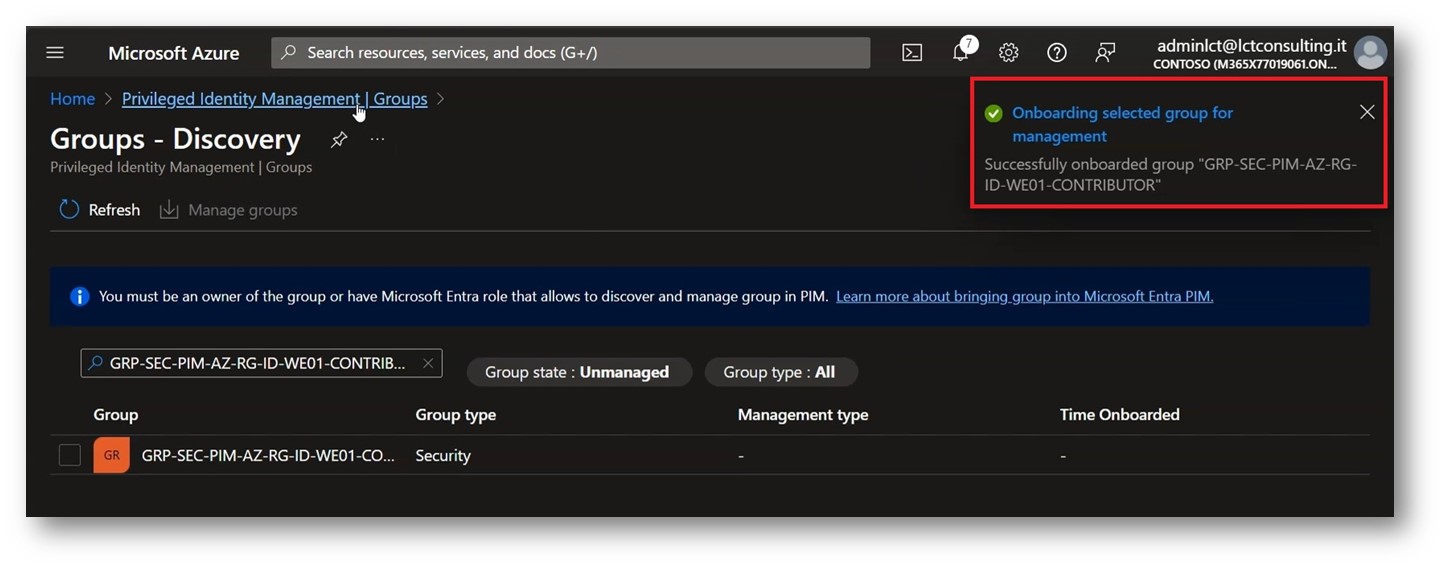Go to Home breadcrumb
1446x569 pixels.
[72, 99]
